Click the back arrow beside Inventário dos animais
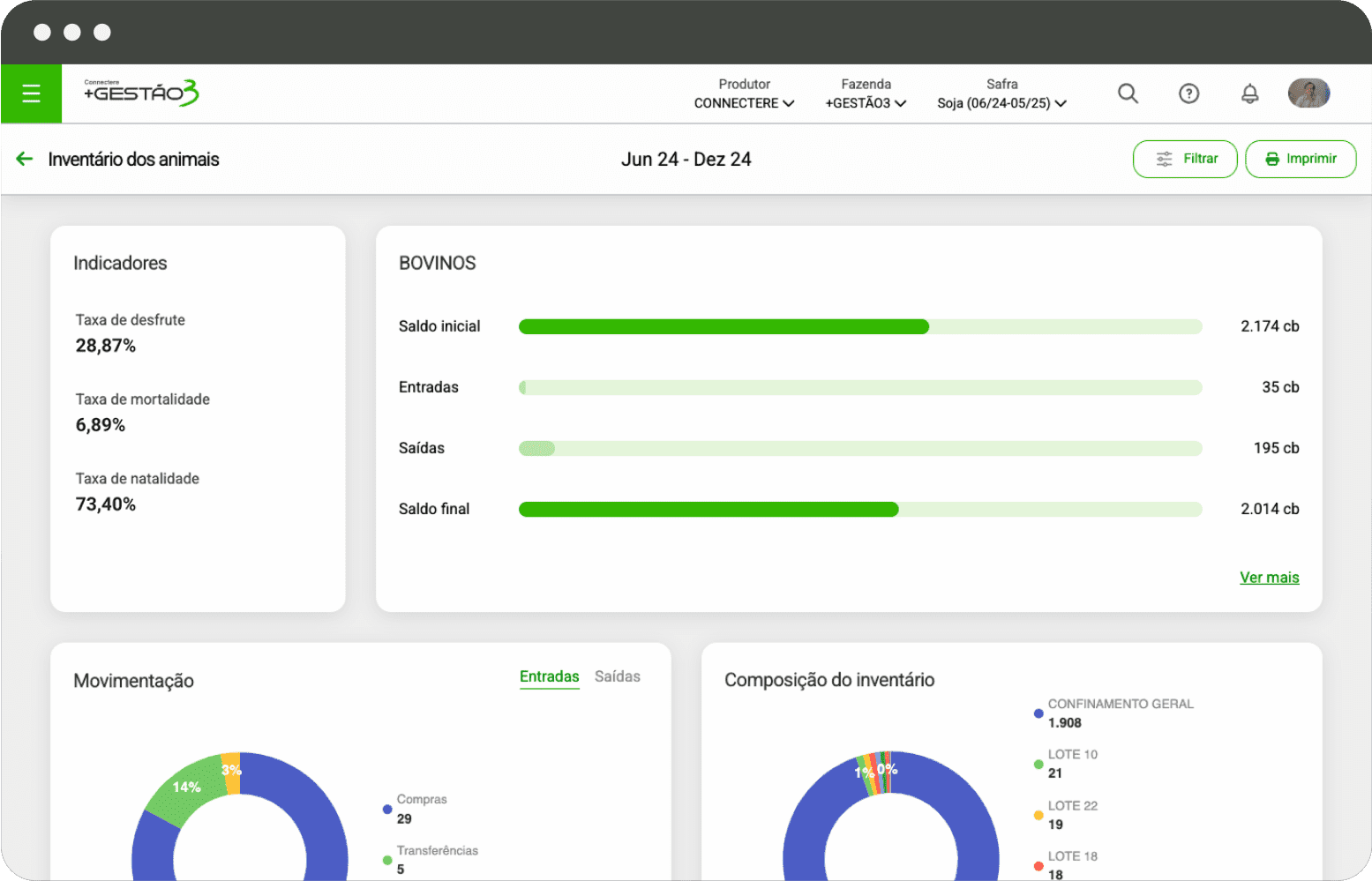1372x881 pixels. (x=24, y=159)
